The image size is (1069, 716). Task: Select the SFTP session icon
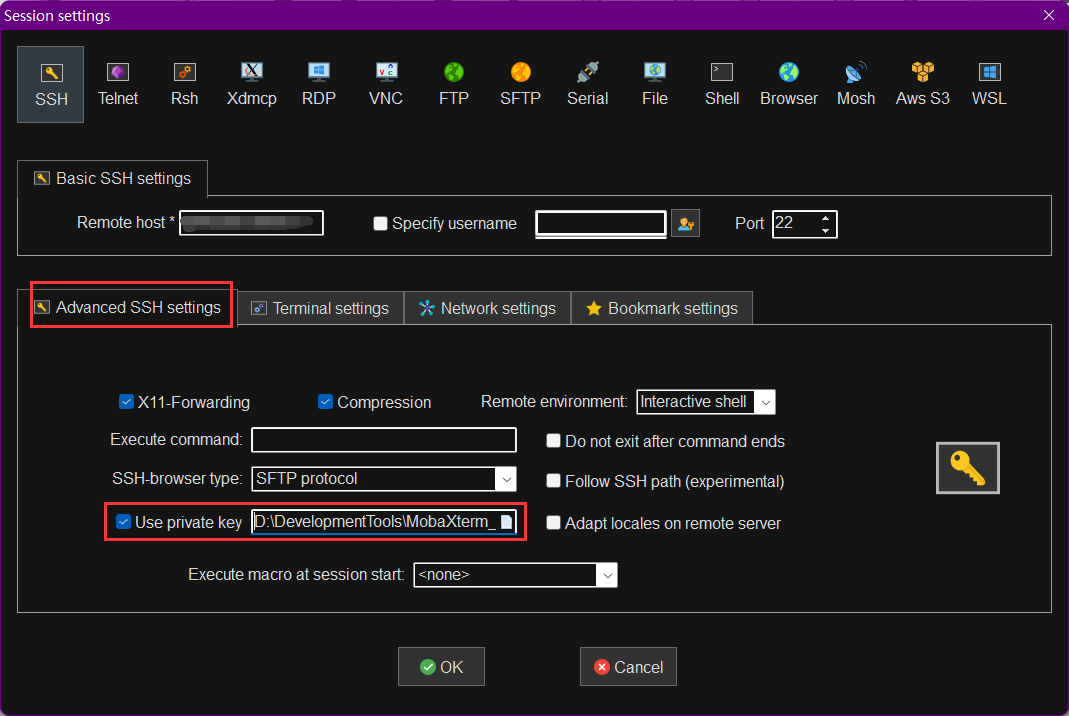point(520,85)
